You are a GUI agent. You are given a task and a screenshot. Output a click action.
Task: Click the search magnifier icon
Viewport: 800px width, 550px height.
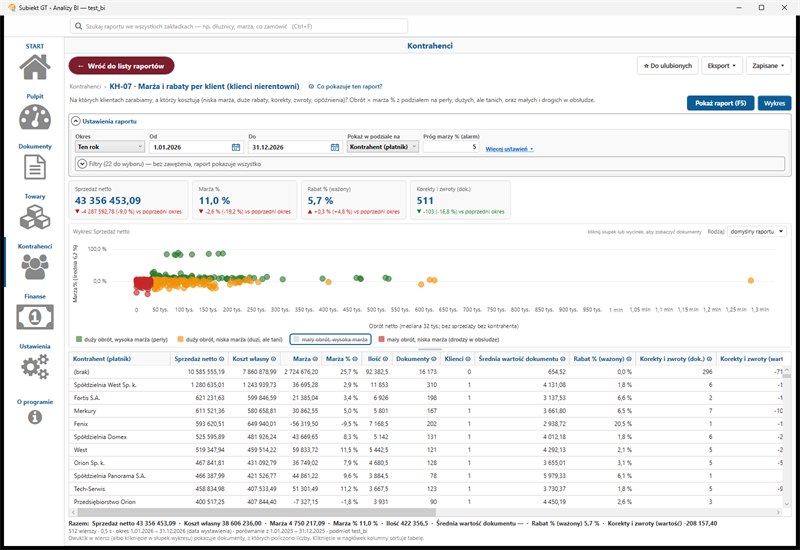[x=78, y=26]
